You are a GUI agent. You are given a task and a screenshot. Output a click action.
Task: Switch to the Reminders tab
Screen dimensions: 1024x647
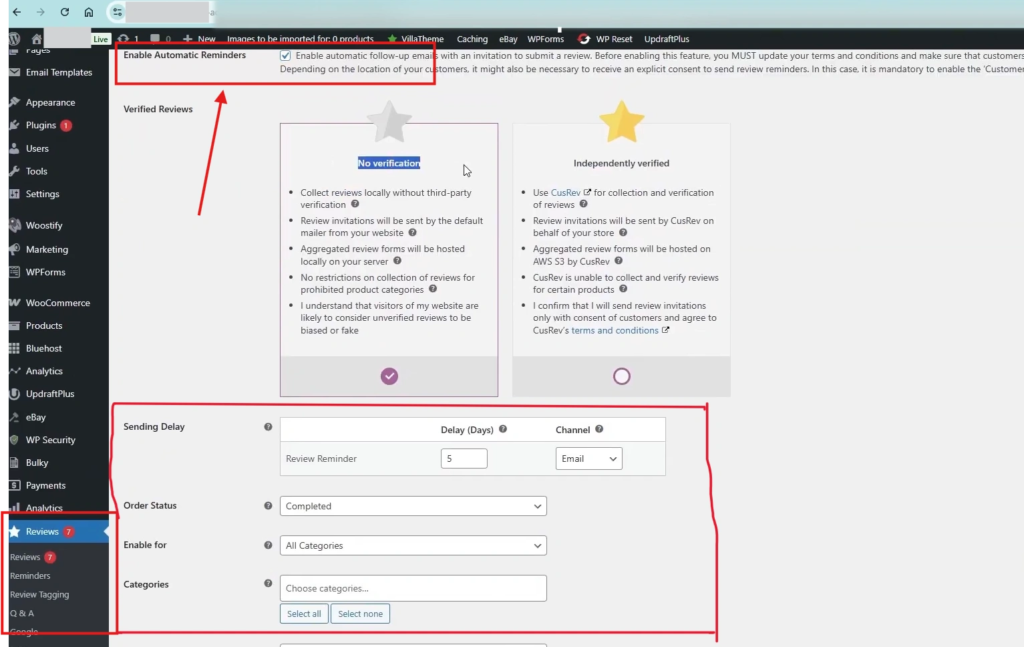click(x=31, y=575)
